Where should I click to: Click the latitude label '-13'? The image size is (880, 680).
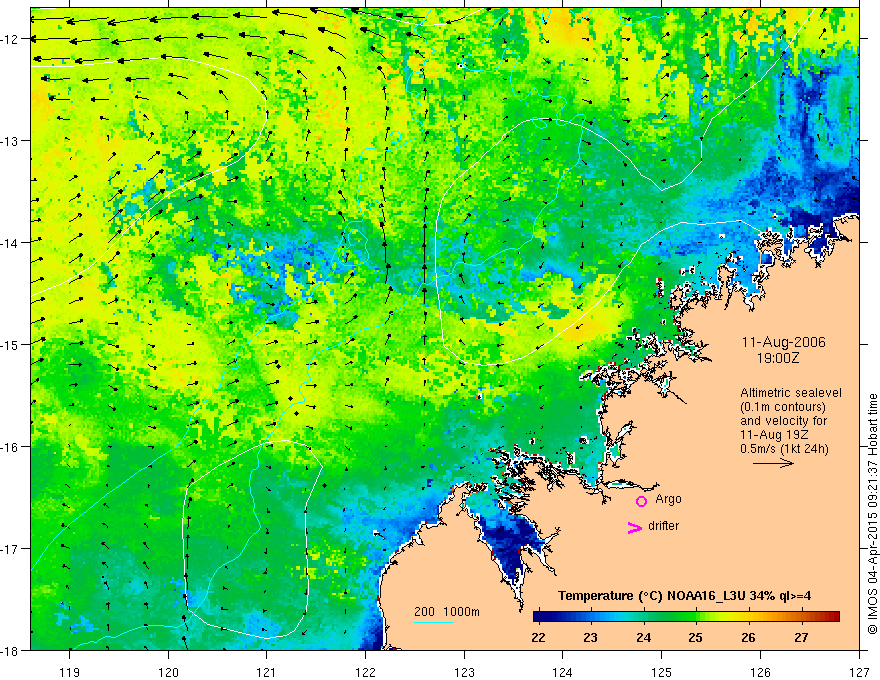[11, 141]
